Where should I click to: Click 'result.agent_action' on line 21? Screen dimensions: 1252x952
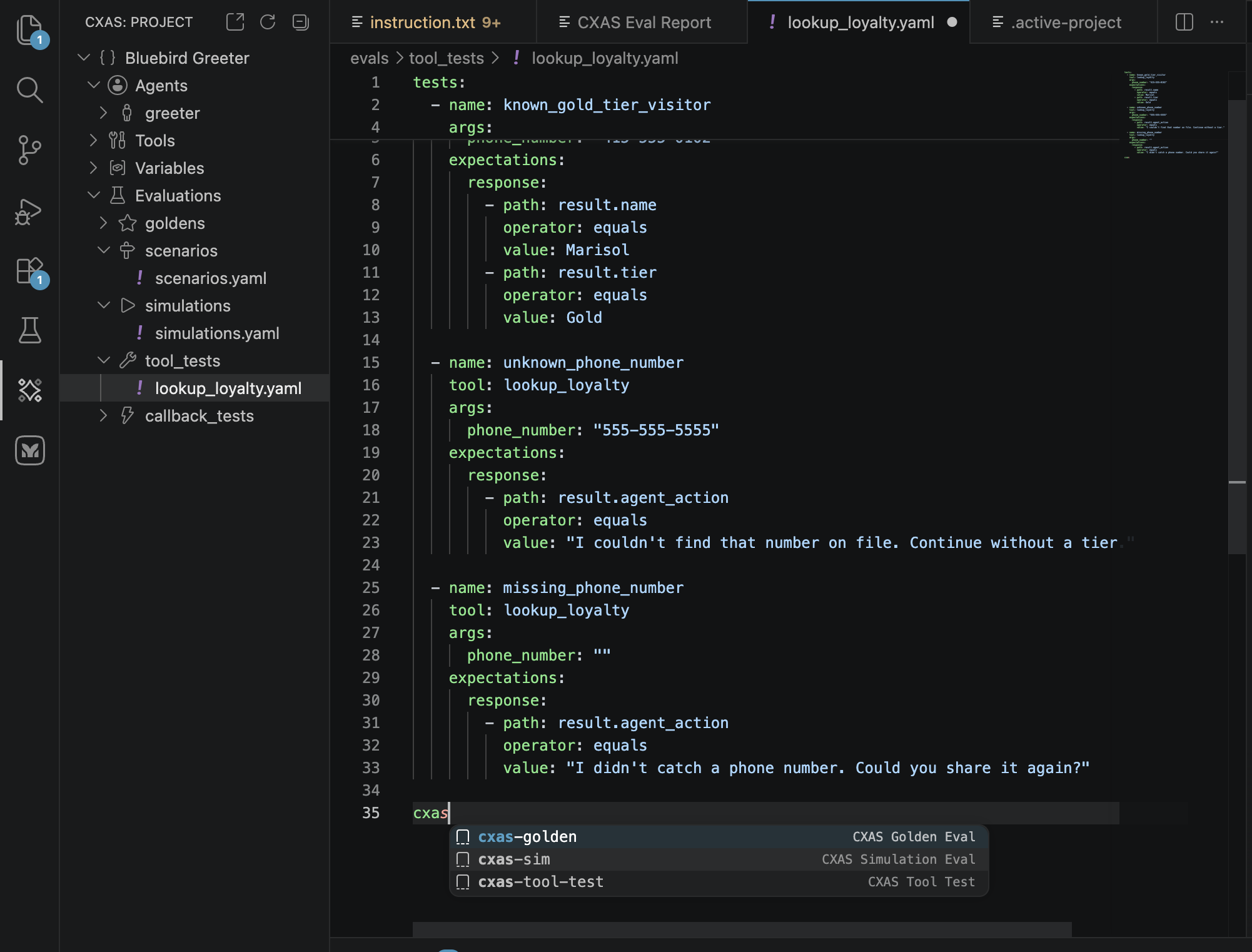643,498
